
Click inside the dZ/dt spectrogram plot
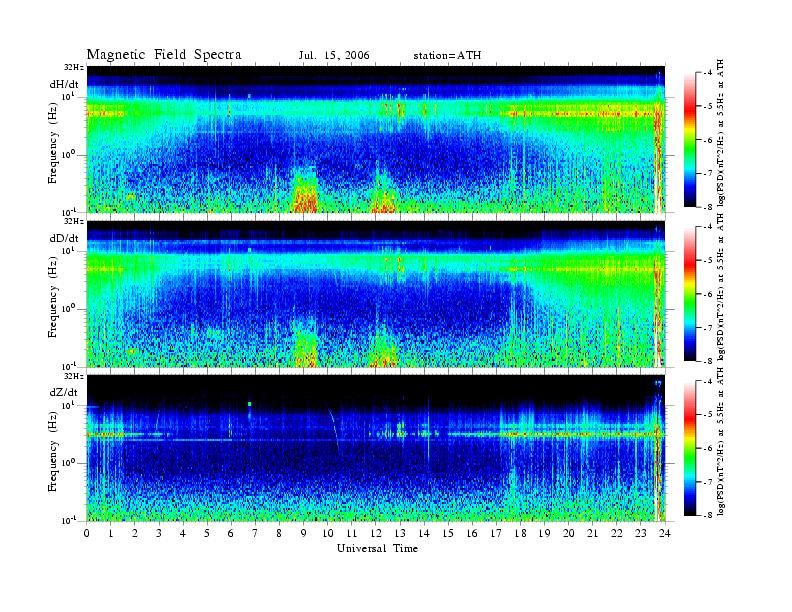(x=376, y=448)
